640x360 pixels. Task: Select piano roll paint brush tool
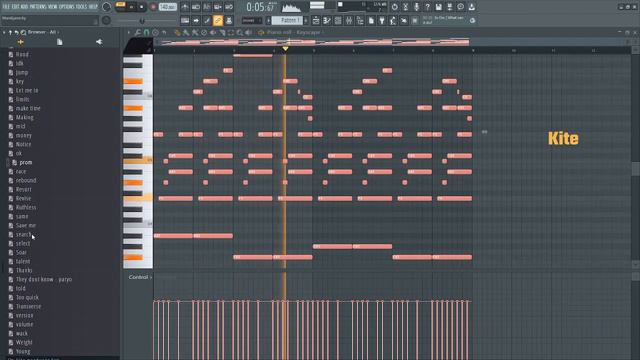coord(186,32)
